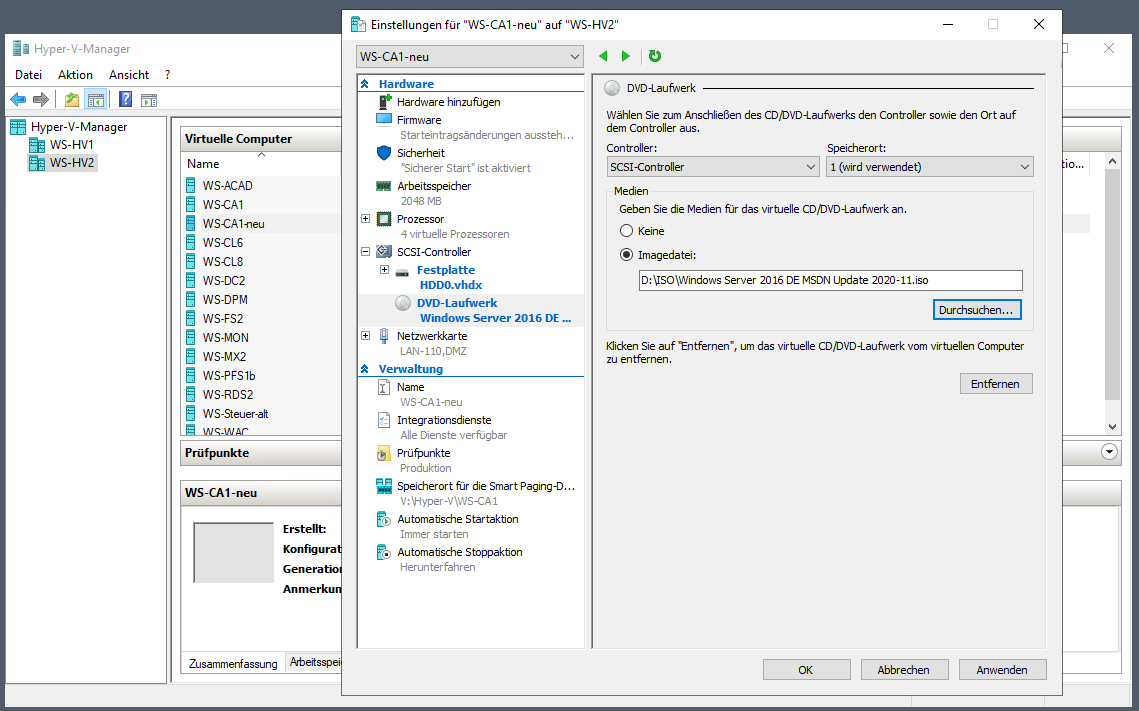Select the Sicherheit shield icon
This screenshot has width=1139, height=711.
pyautogui.click(x=384, y=153)
